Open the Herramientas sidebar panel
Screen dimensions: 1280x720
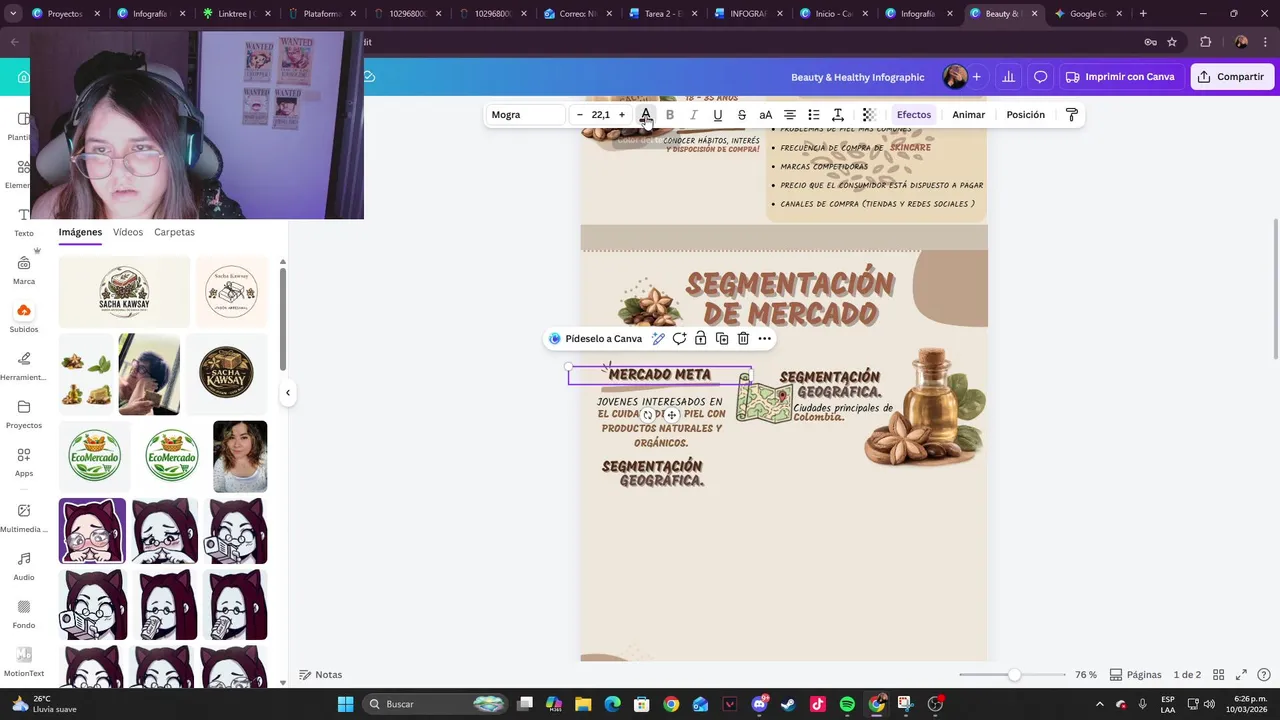coord(24,366)
